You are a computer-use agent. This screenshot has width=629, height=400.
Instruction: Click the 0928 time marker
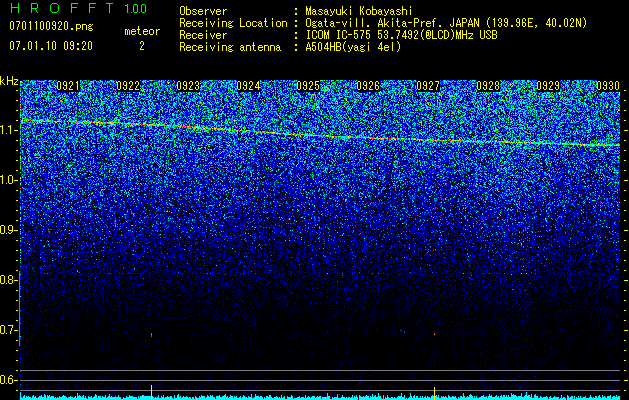(x=488, y=86)
